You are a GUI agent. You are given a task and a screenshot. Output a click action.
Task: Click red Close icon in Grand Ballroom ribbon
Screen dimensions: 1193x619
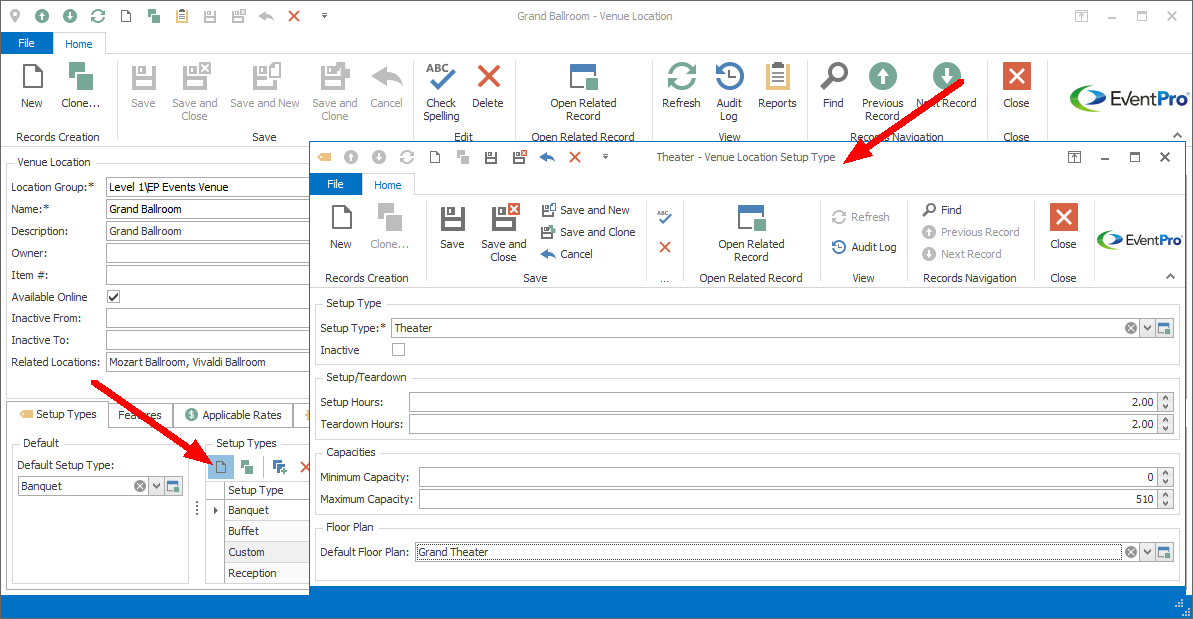point(1016,77)
